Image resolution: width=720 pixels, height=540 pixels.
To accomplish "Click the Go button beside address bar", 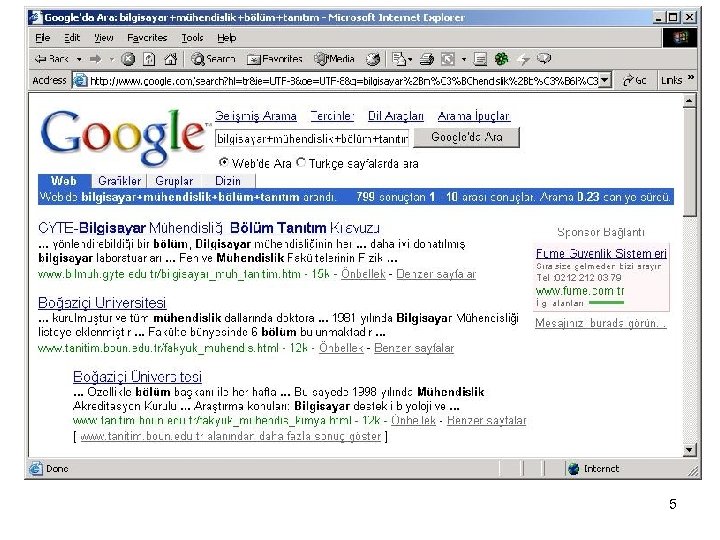I will coord(635,80).
